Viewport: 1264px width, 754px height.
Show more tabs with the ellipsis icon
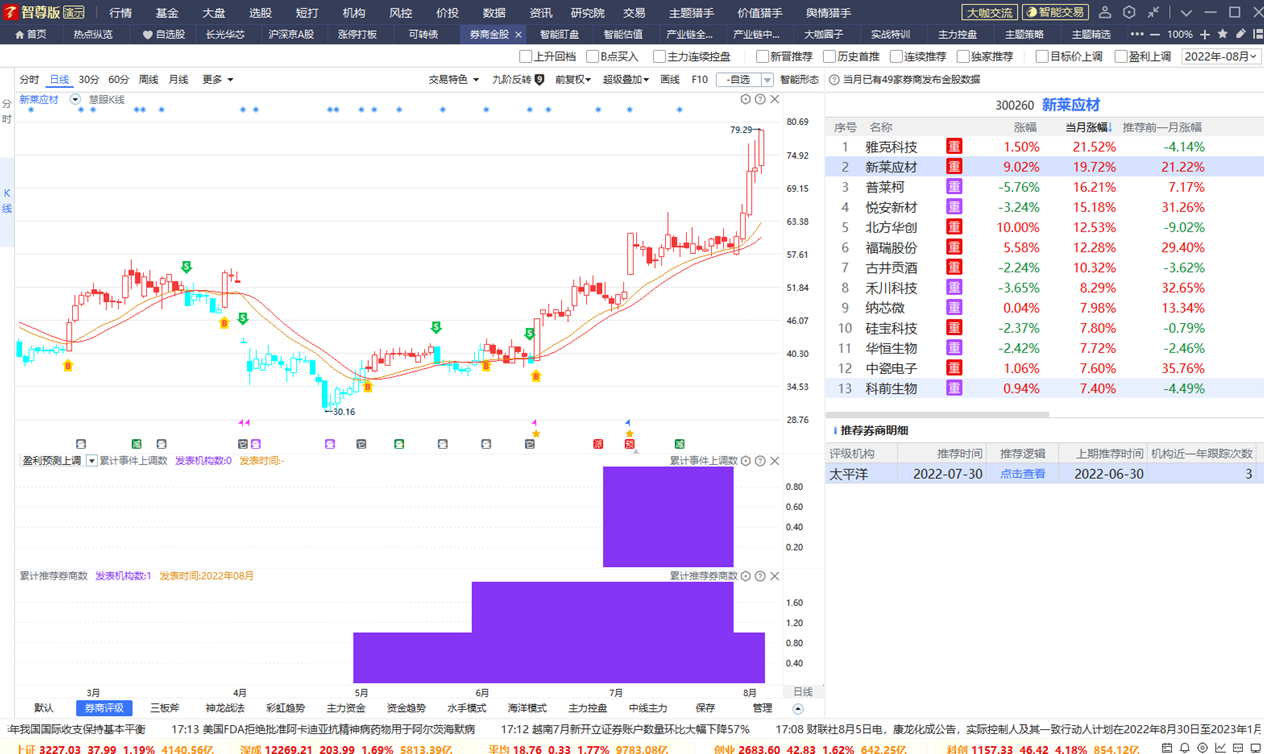1135,34
